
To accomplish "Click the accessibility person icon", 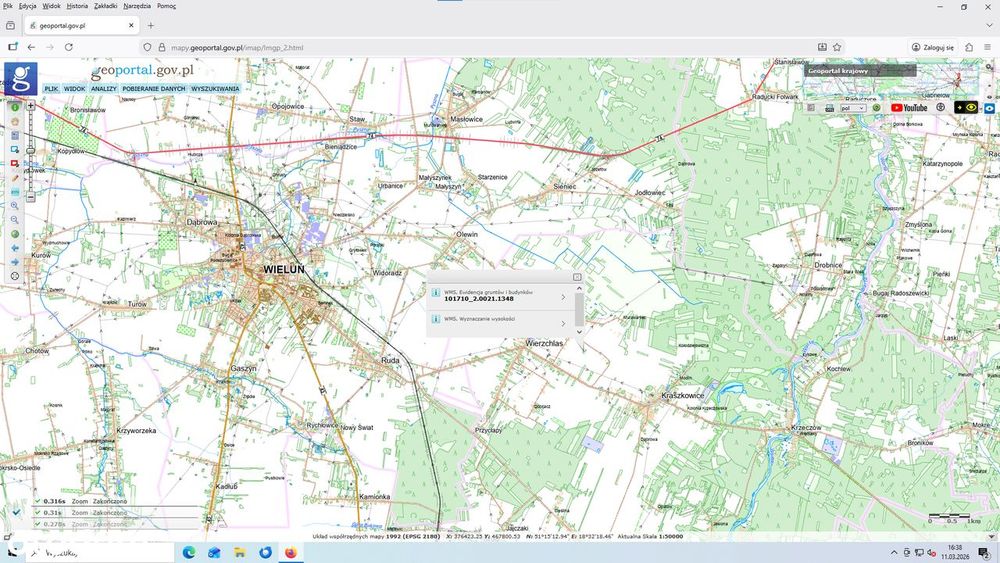I will point(940,107).
